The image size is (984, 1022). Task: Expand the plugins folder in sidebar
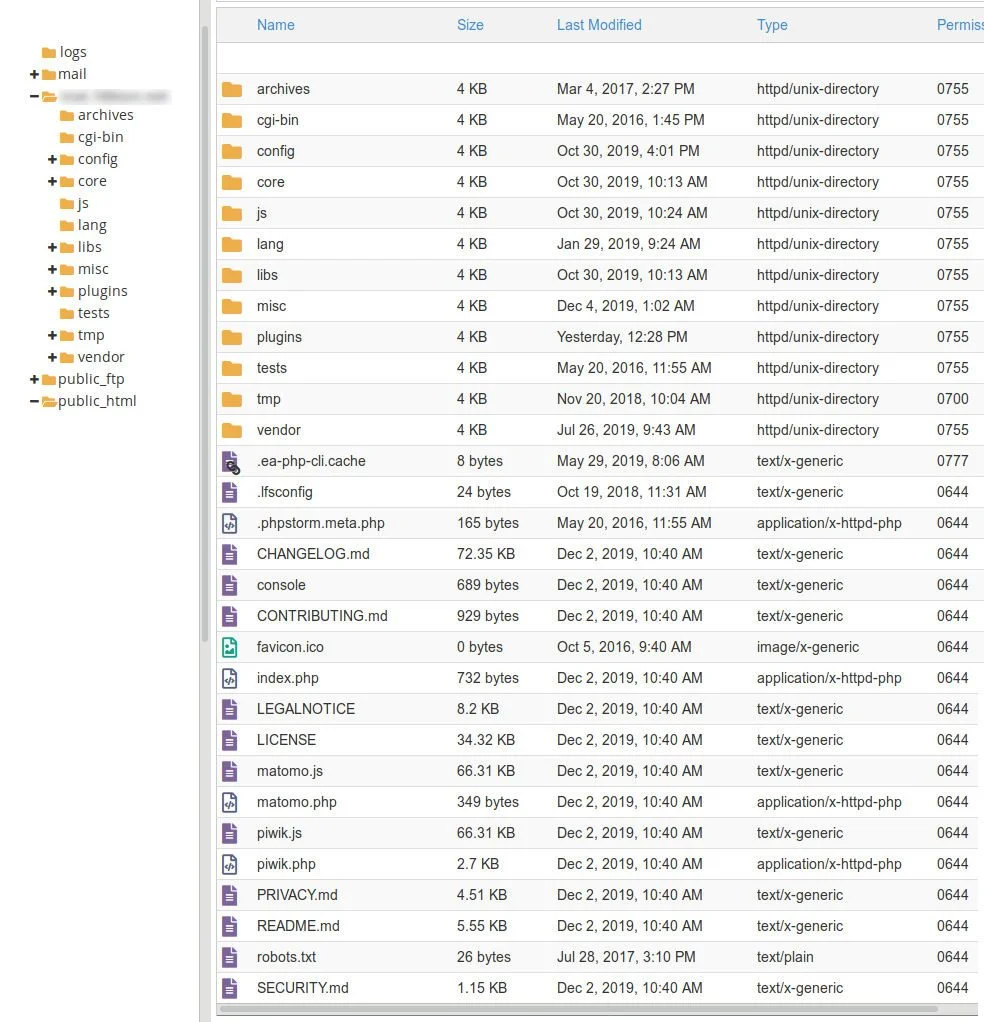coord(52,291)
